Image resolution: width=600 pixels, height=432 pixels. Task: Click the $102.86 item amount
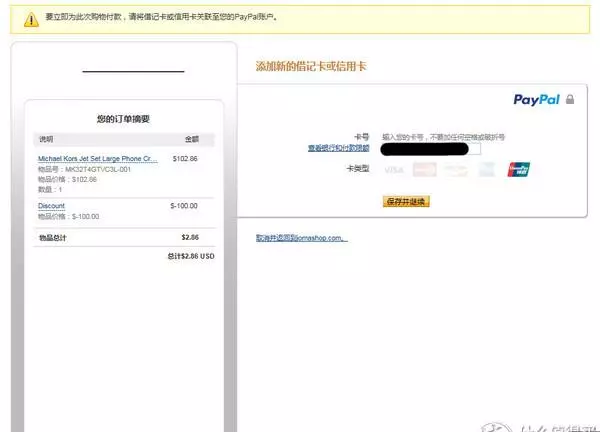click(185, 159)
